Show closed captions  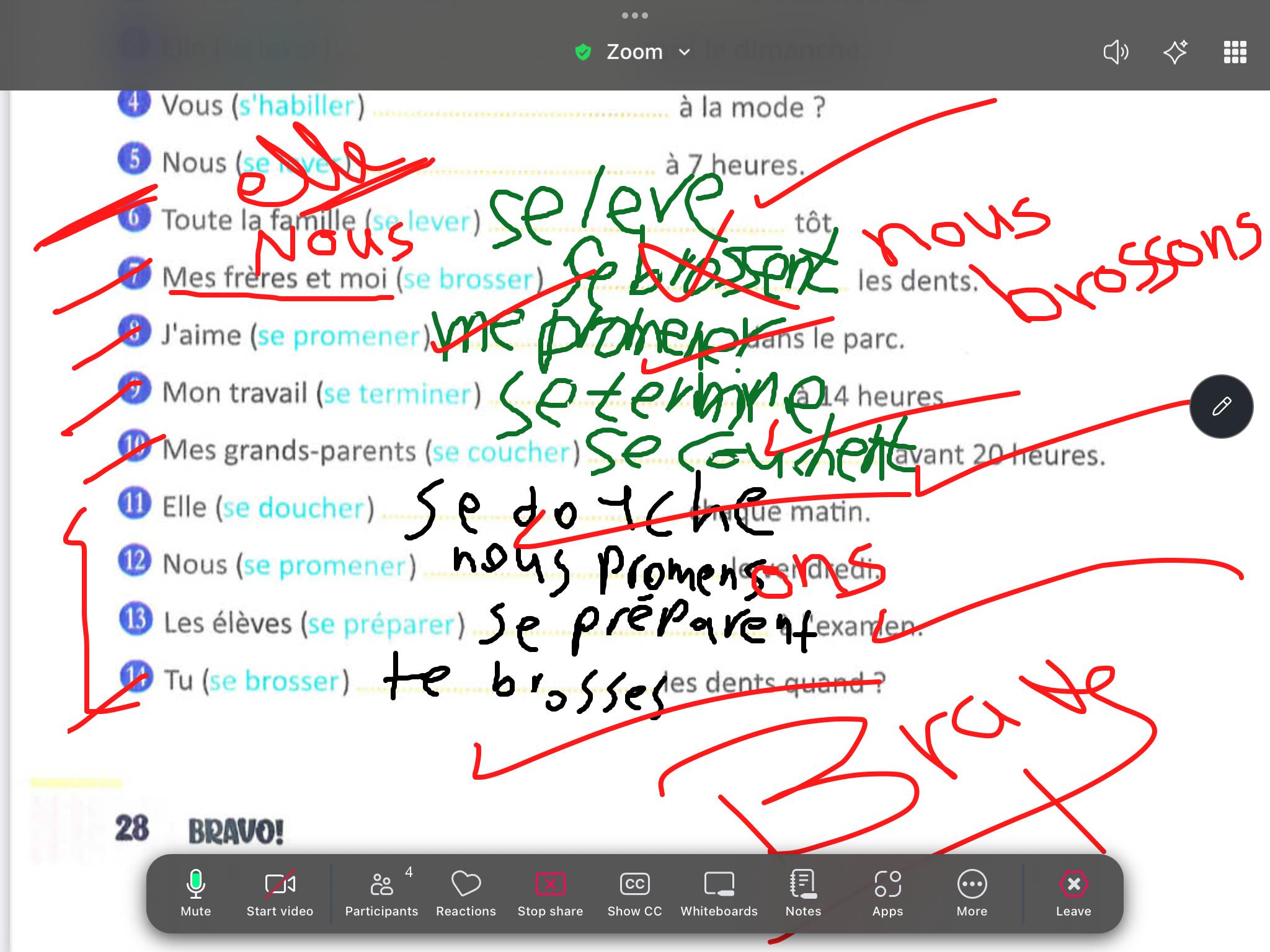pos(634,892)
